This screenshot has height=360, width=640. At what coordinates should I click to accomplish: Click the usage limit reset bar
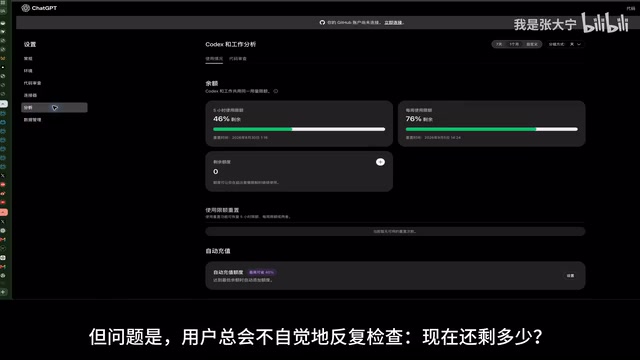[395, 231]
